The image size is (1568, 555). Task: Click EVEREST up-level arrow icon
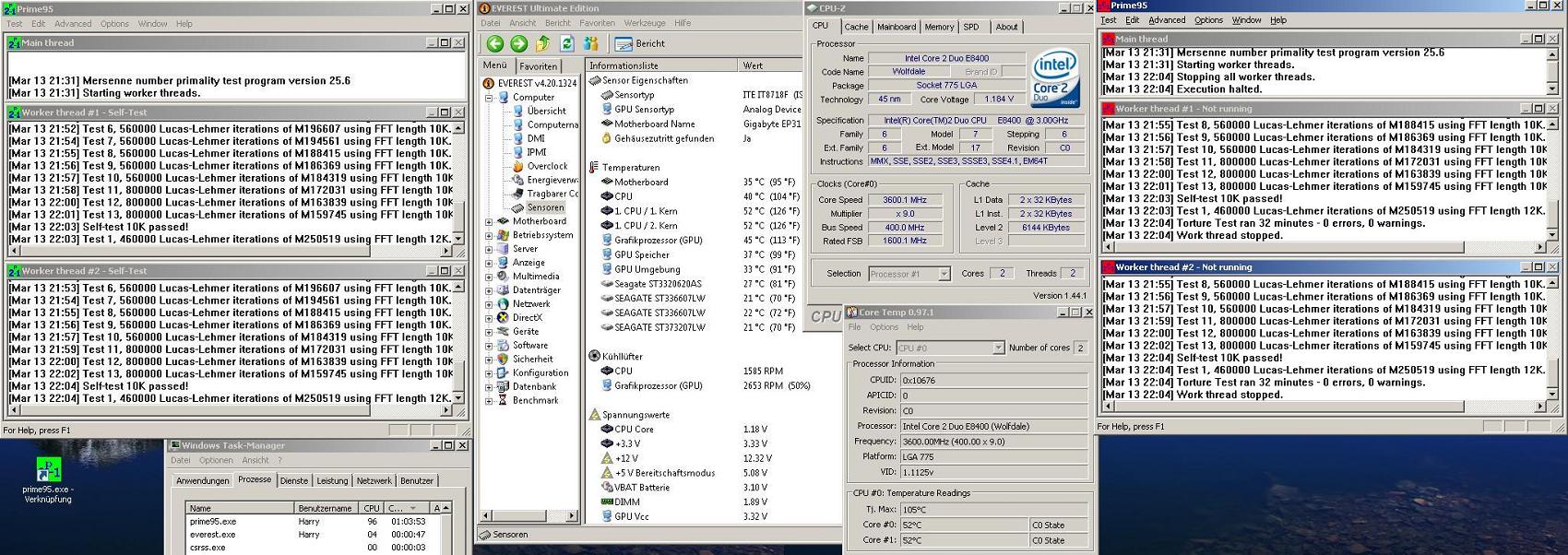[542, 43]
